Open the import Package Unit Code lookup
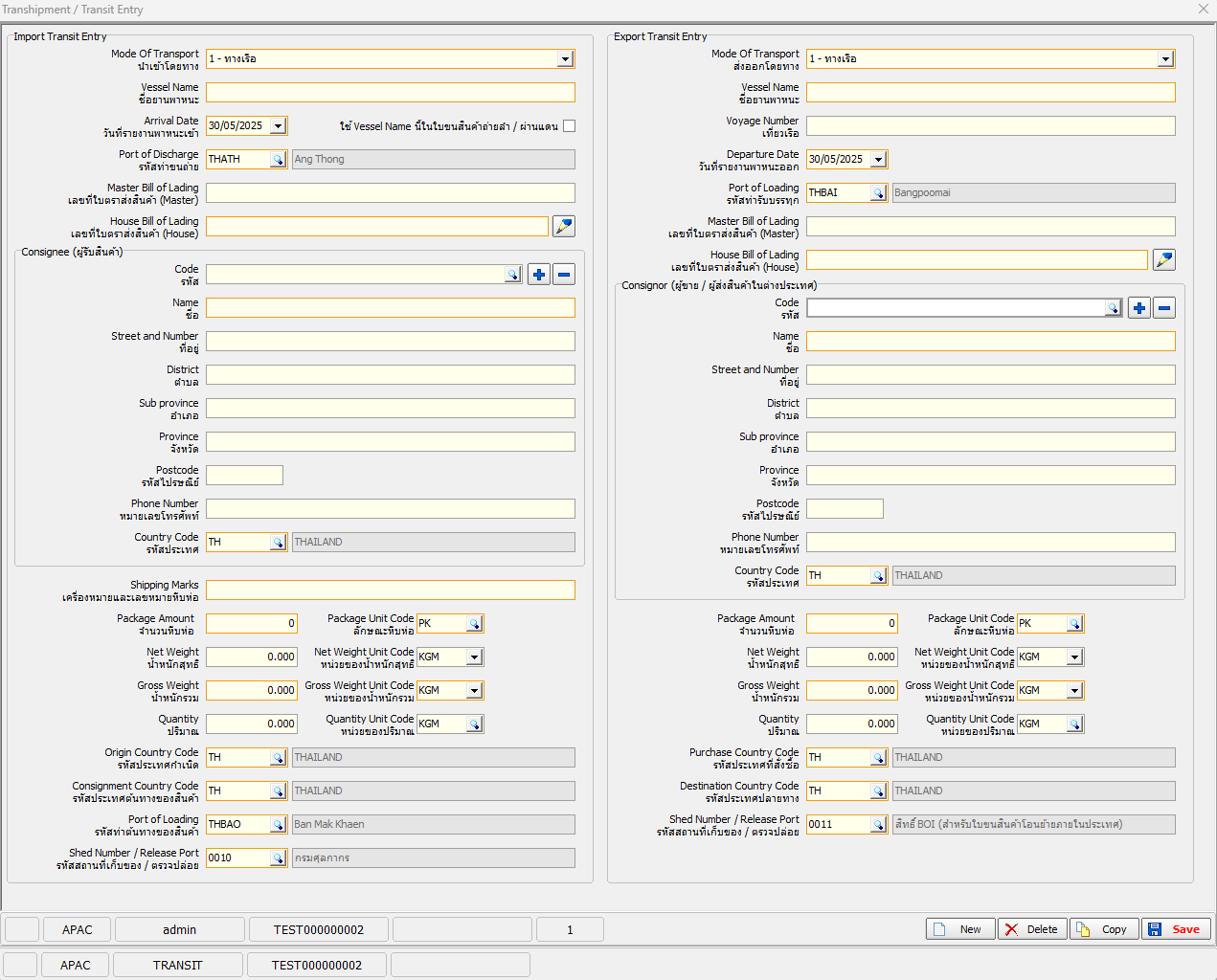 (474, 624)
